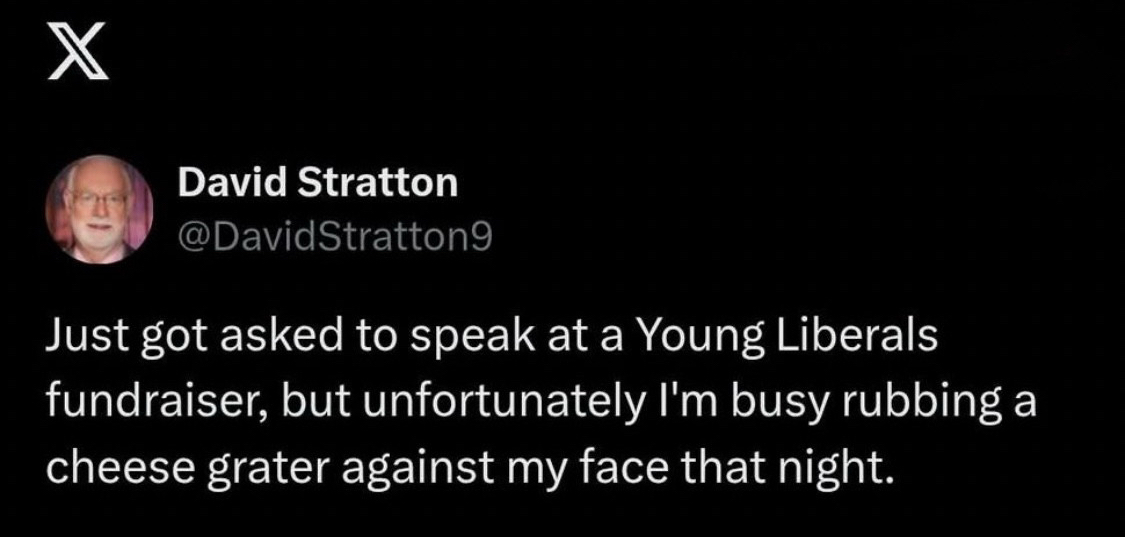Image resolution: width=1125 pixels, height=537 pixels.
Task: Click the X logo
Action: click(x=75, y=63)
